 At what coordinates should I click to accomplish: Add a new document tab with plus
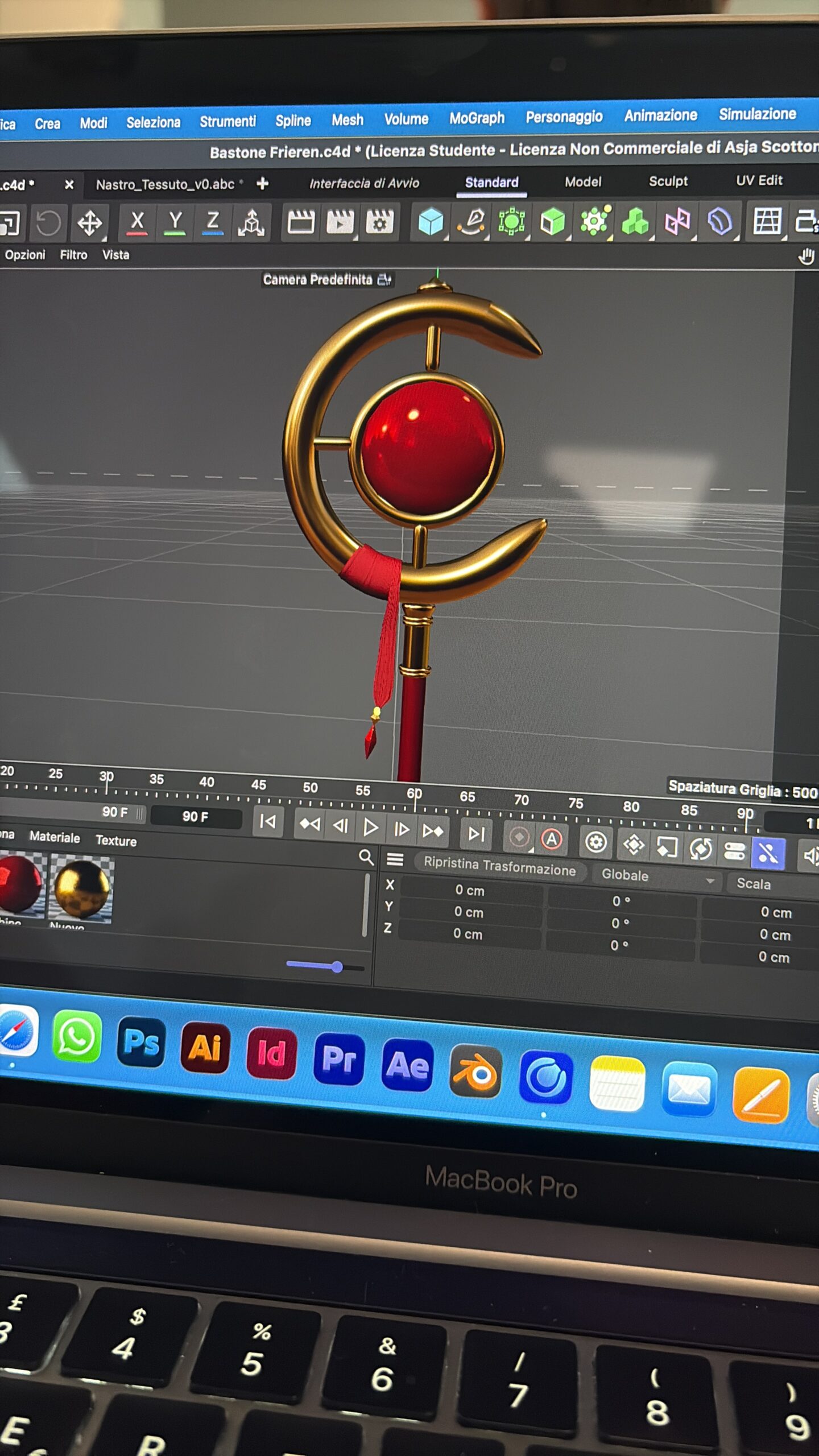262,184
